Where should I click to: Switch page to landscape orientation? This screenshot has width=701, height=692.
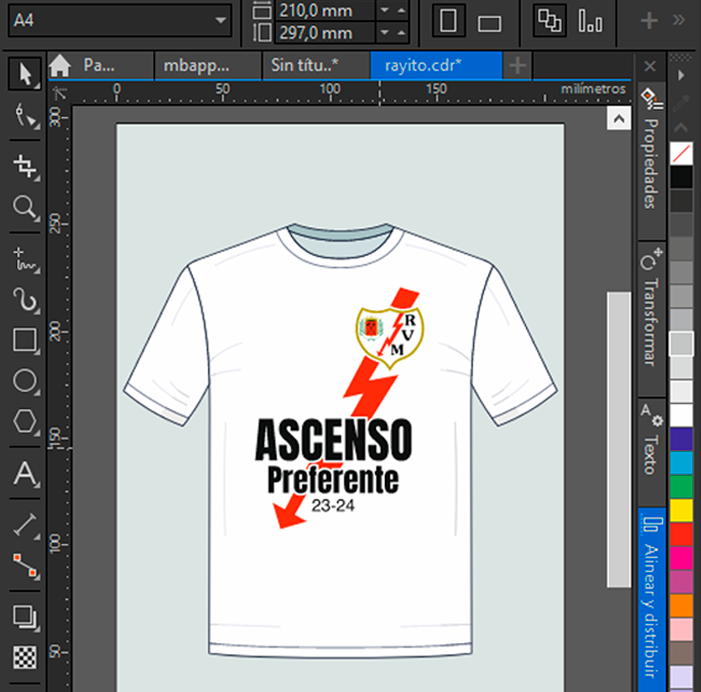coord(489,22)
